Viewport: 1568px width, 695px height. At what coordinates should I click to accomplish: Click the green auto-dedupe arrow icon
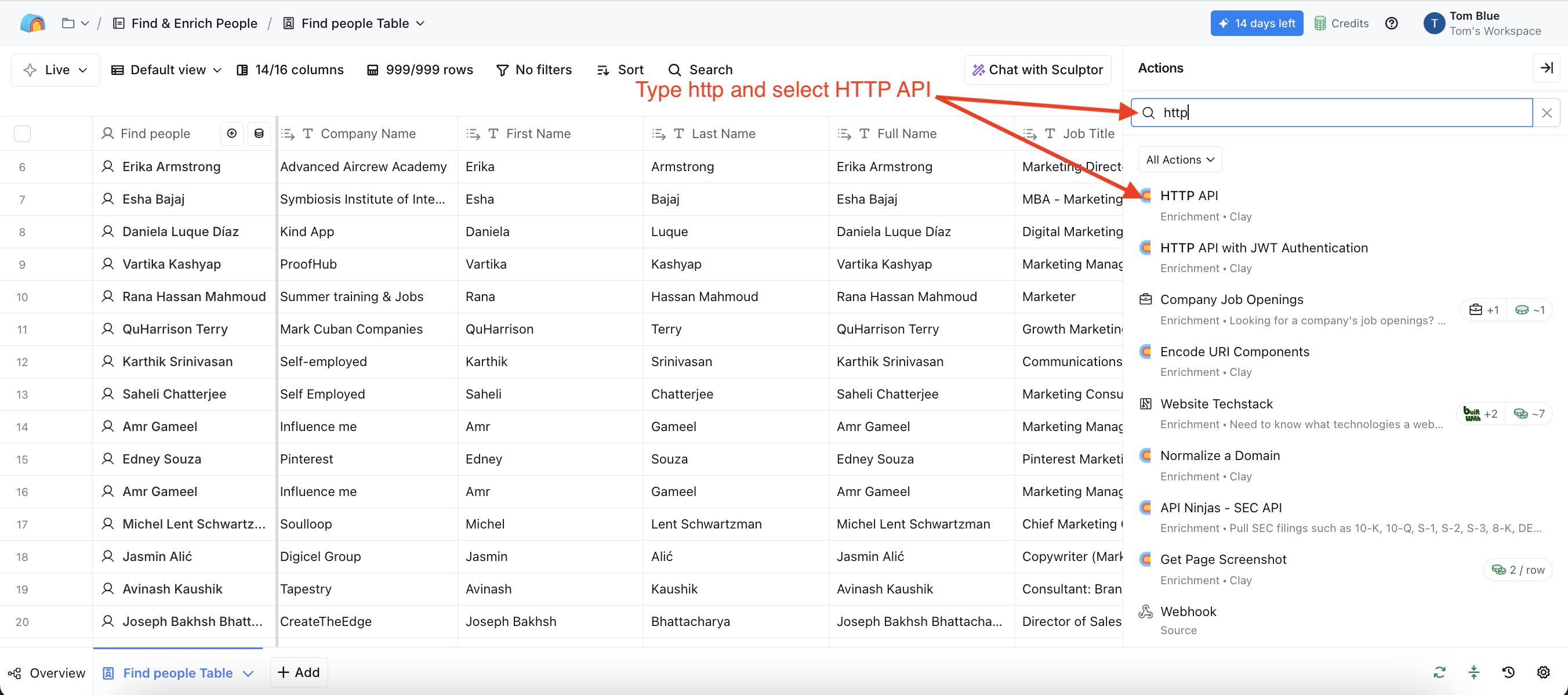point(1473,672)
